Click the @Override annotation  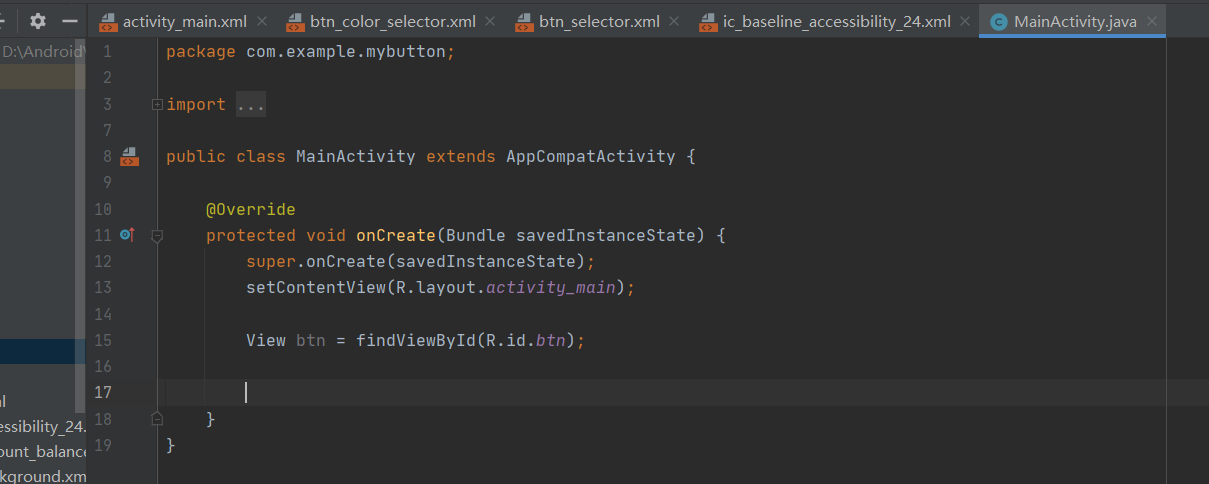(x=251, y=209)
